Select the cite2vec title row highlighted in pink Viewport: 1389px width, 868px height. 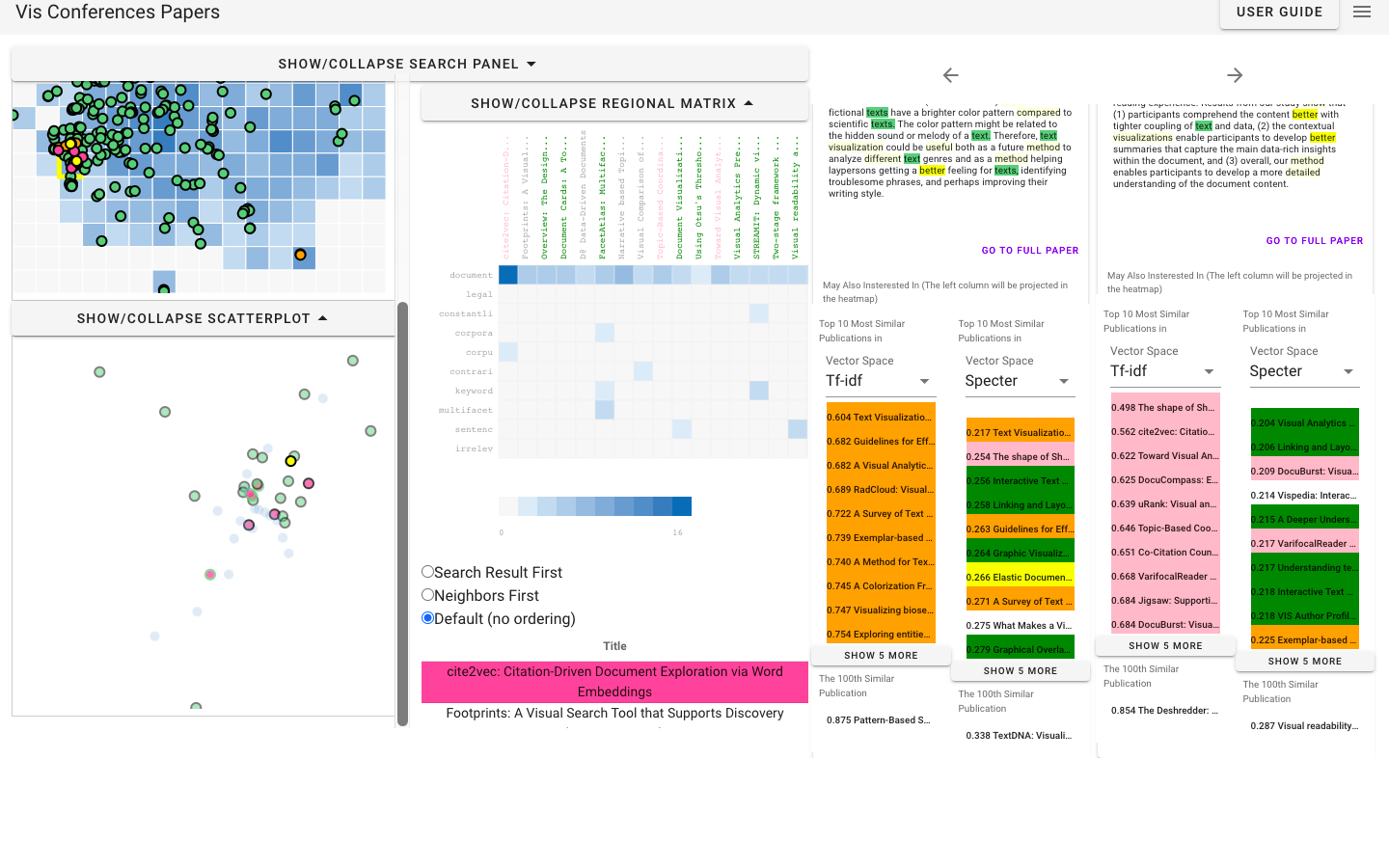pyautogui.click(x=614, y=682)
